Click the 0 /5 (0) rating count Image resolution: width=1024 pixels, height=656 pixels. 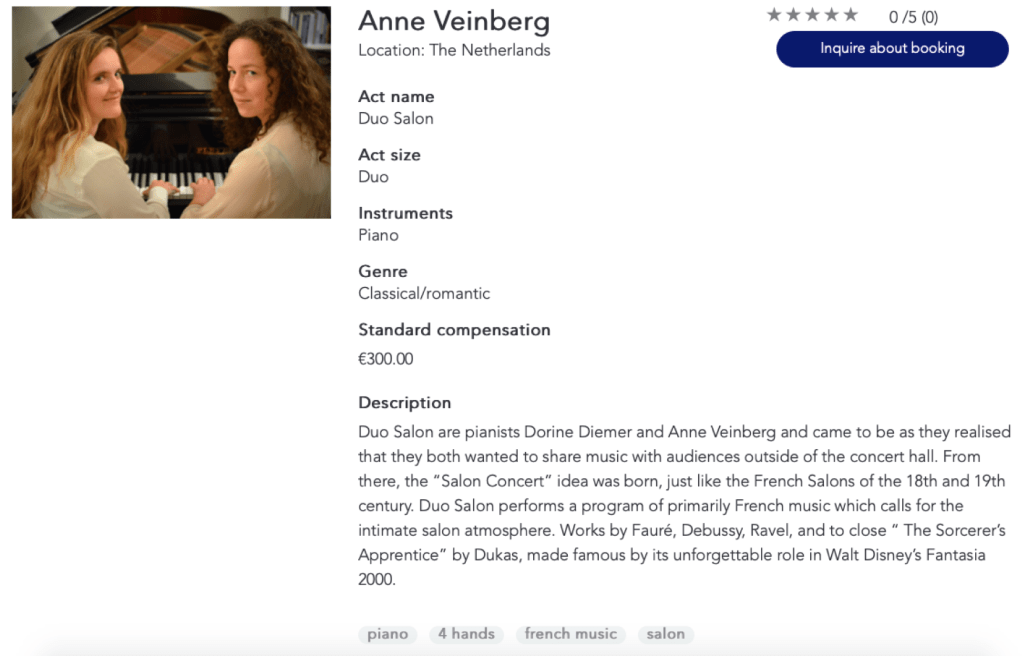point(913,17)
